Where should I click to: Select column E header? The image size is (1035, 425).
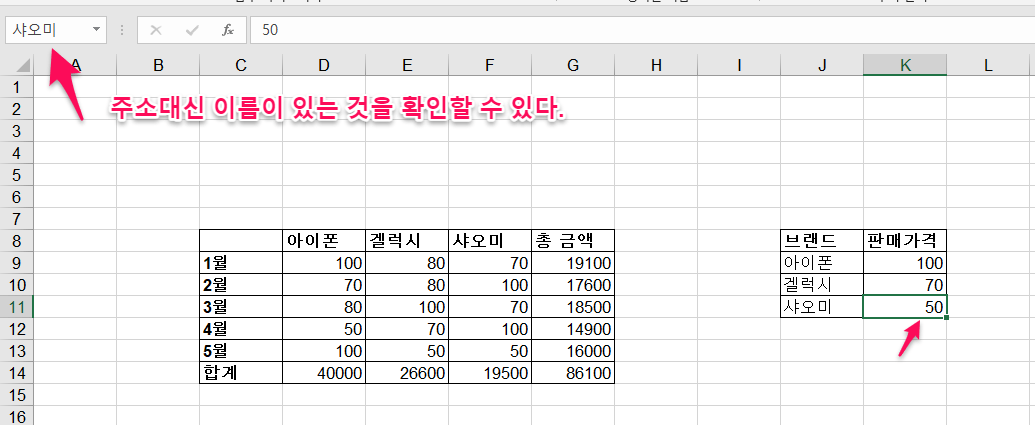click(407, 65)
